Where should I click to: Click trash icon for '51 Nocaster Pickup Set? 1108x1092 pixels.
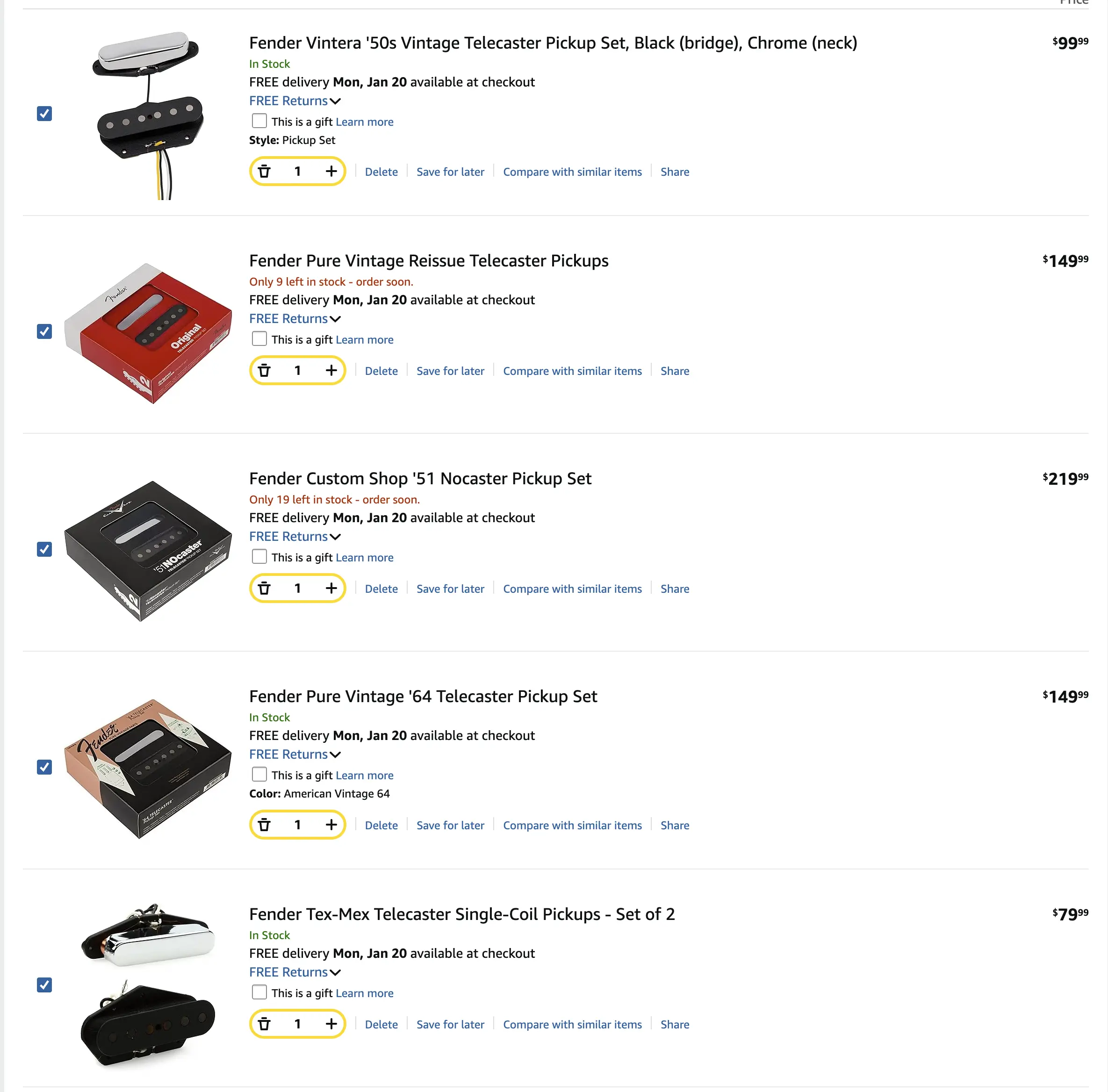pos(265,589)
